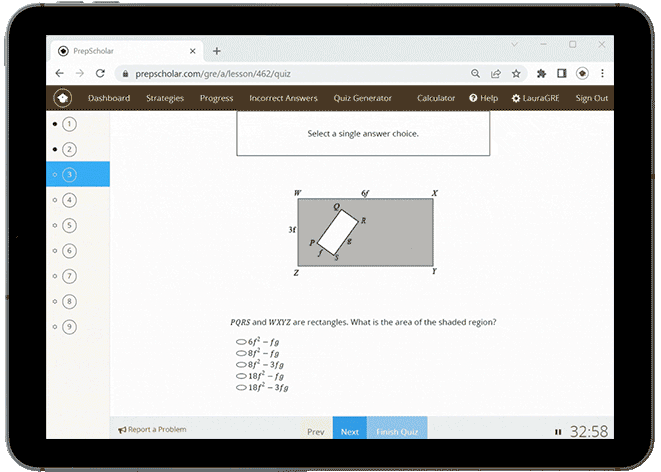Viewport: 661px width, 472px height.
Task: Bookmark this page using the star icon
Action: pos(516,73)
